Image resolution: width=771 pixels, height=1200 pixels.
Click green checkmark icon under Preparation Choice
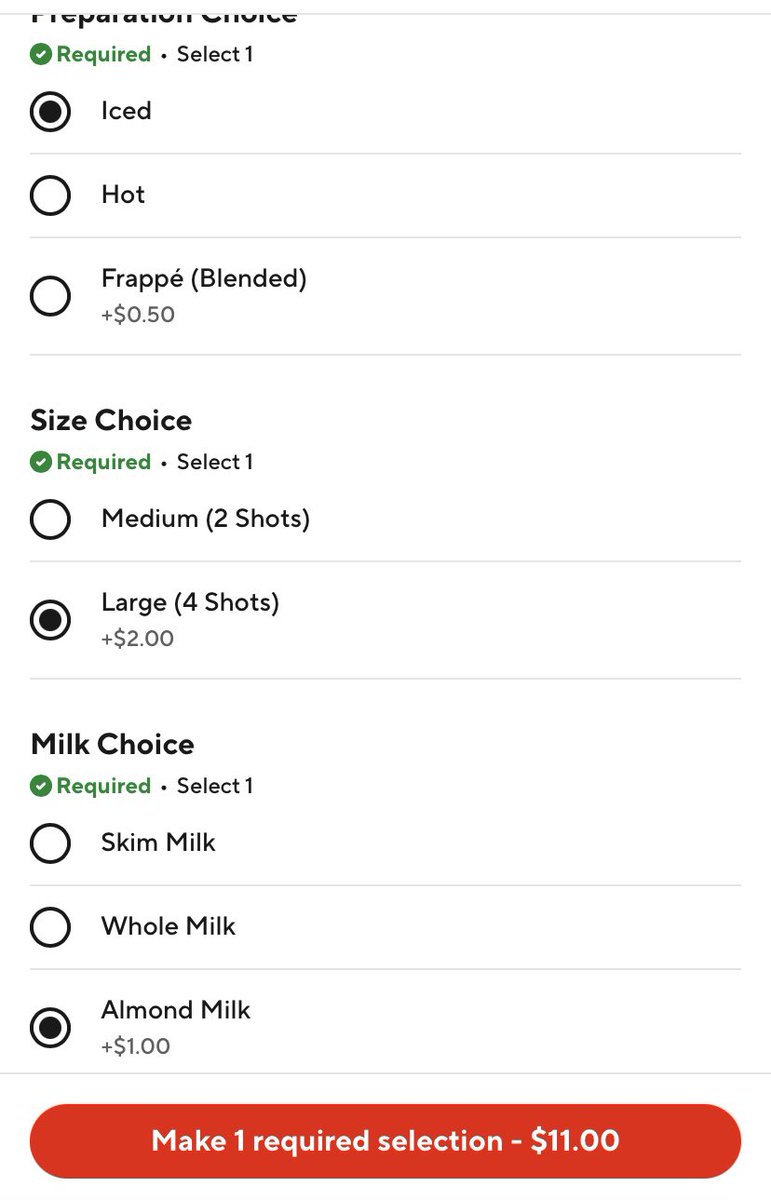point(41,55)
